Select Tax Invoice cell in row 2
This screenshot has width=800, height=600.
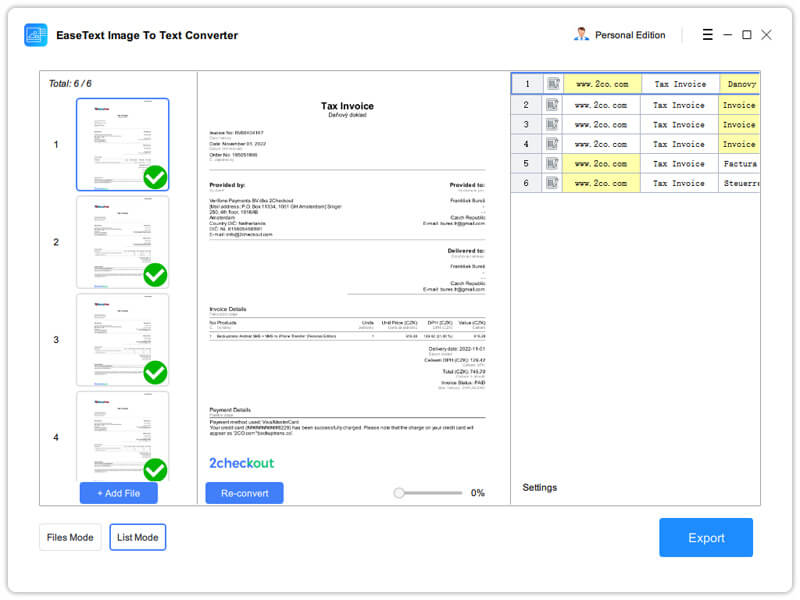pyautogui.click(x=679, y=105)
